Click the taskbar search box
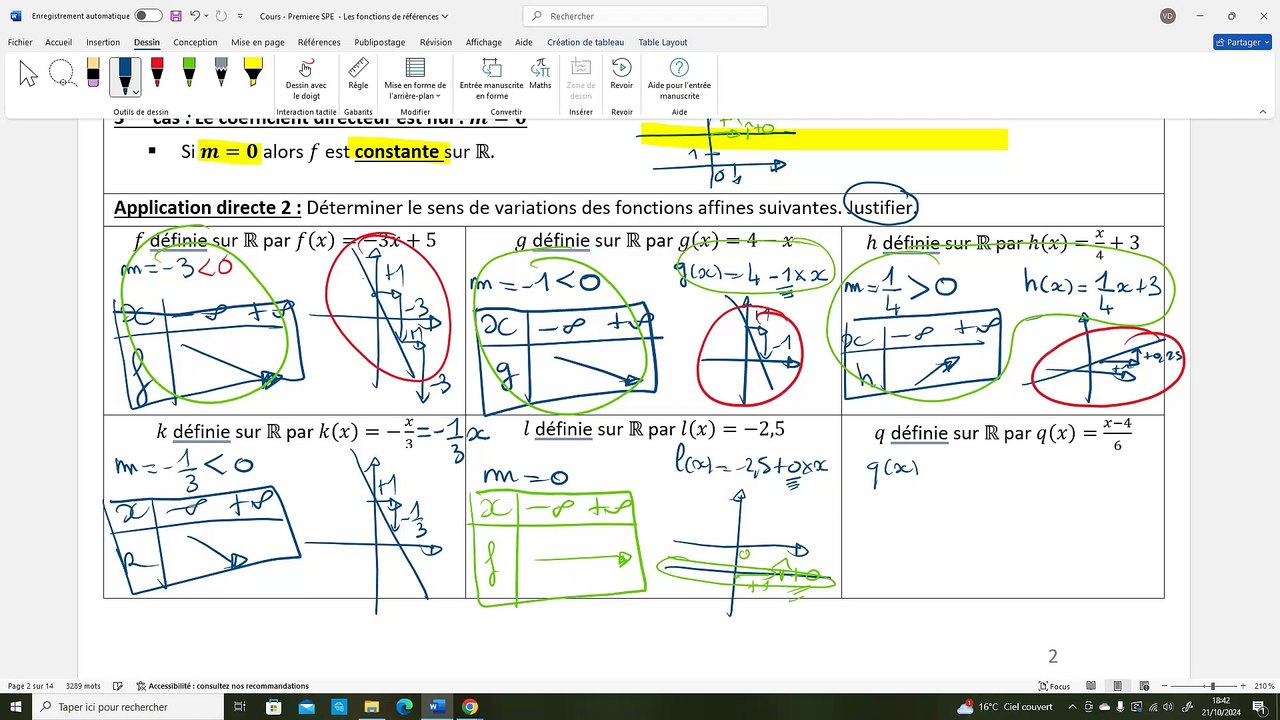Viewport: 1280px width, 720px height. [130, 707]
